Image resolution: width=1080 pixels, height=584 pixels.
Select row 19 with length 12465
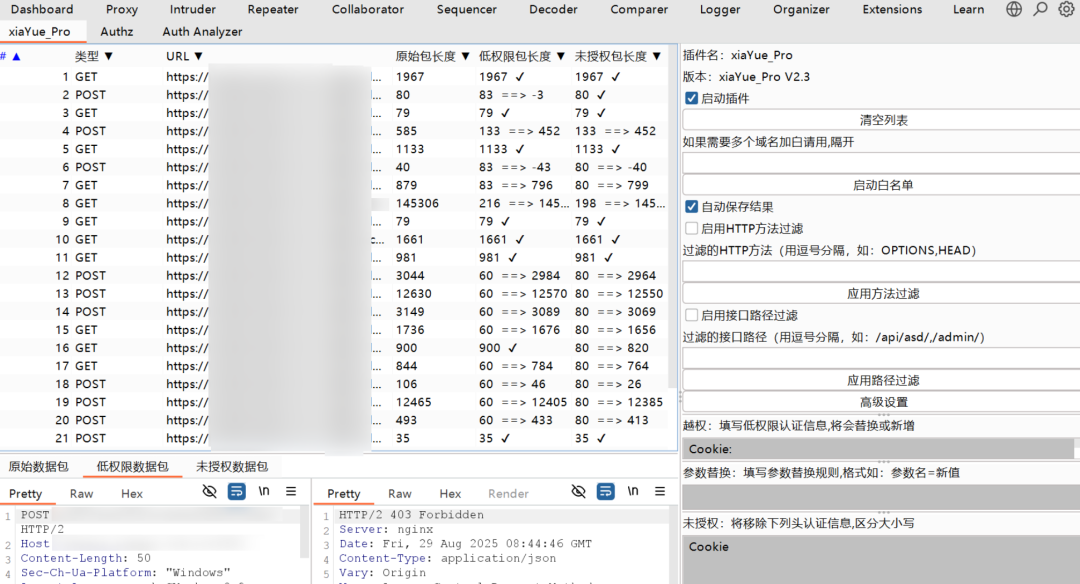pyautogui.click(x=334, y=402)
